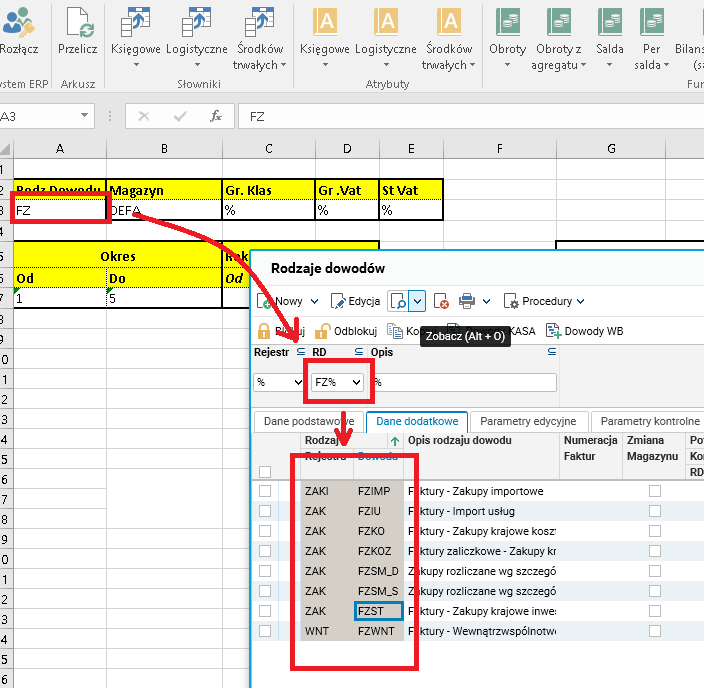Click the delete document red X icon
Screen dimensions: 704x688
coord(441,301)
